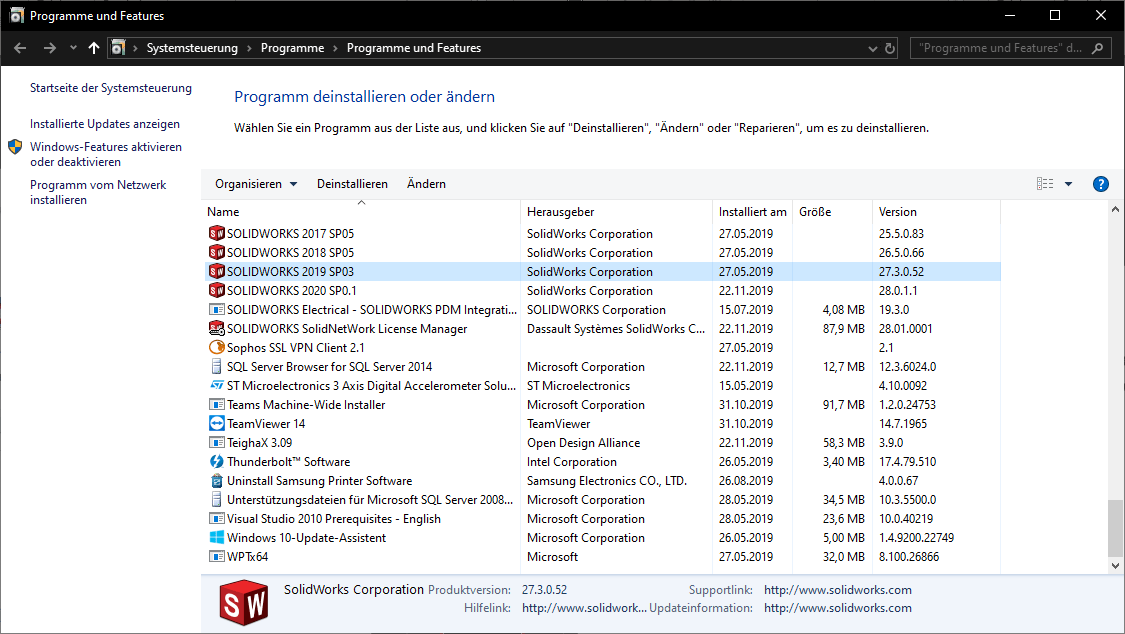Click the WPTx64 program icon
Image resolution: width=1125 pixels, height=634 pixels.
[217, 557]
